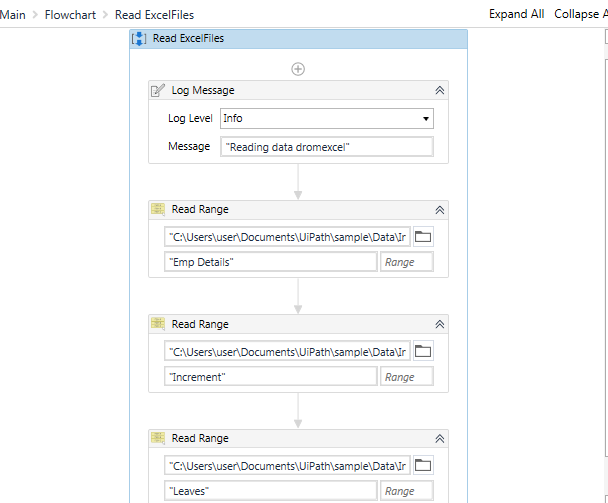
Task: Collapse the Leaves Read Range activity
Action: pos(439,438)
